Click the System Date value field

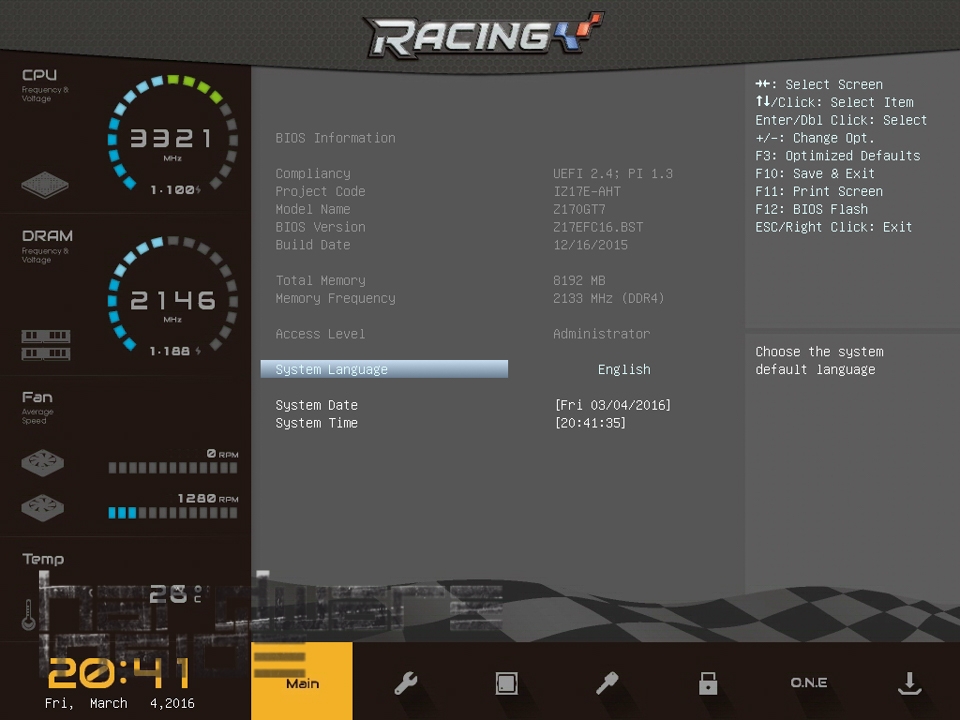(x=612, y=405)
